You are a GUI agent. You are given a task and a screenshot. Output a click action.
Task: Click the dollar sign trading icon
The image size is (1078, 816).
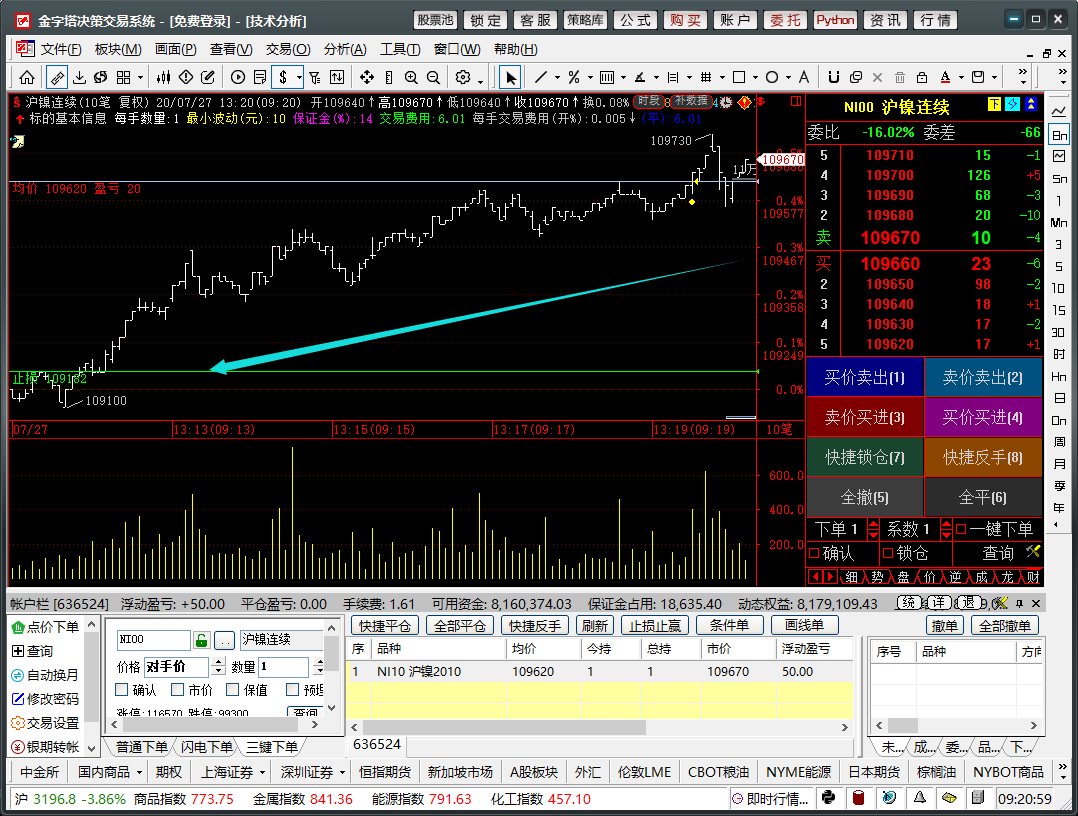pyautogui.click(x=283, y=77)
